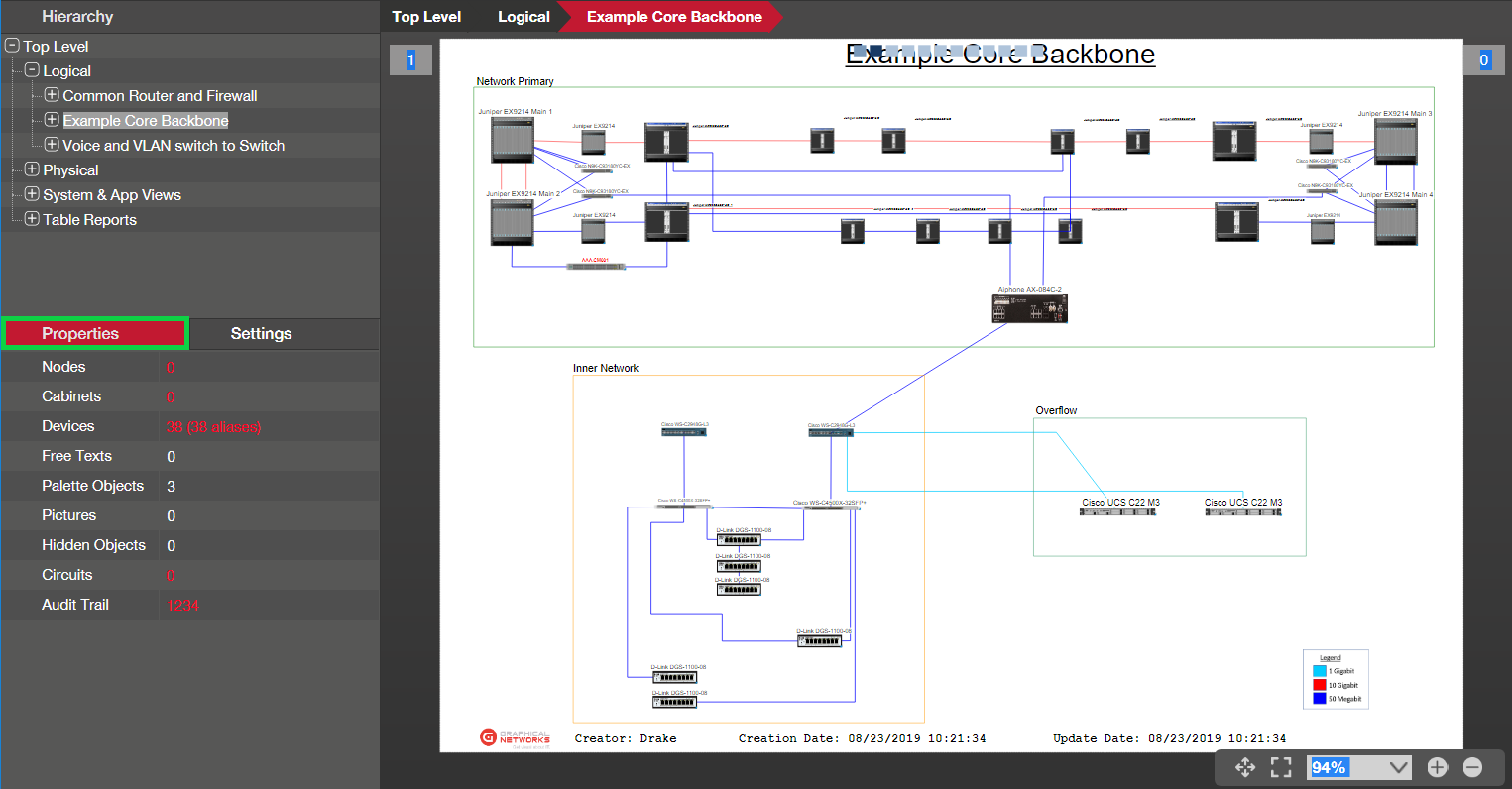Screen dimensions: 1512x789
Task: Click the Logical breadcrumb
Action: [523, 17]
